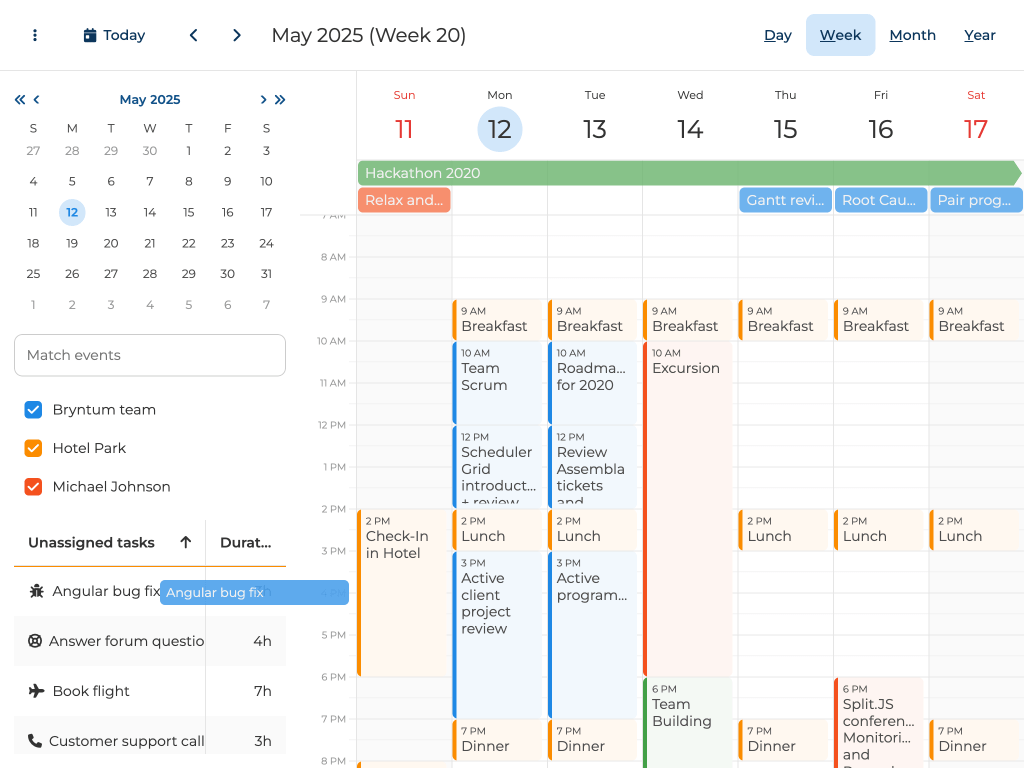The height and width of the screenshot is (768, 1024).
Task: Sort by the Unassigned tasks column header
Action: point(92,542)
